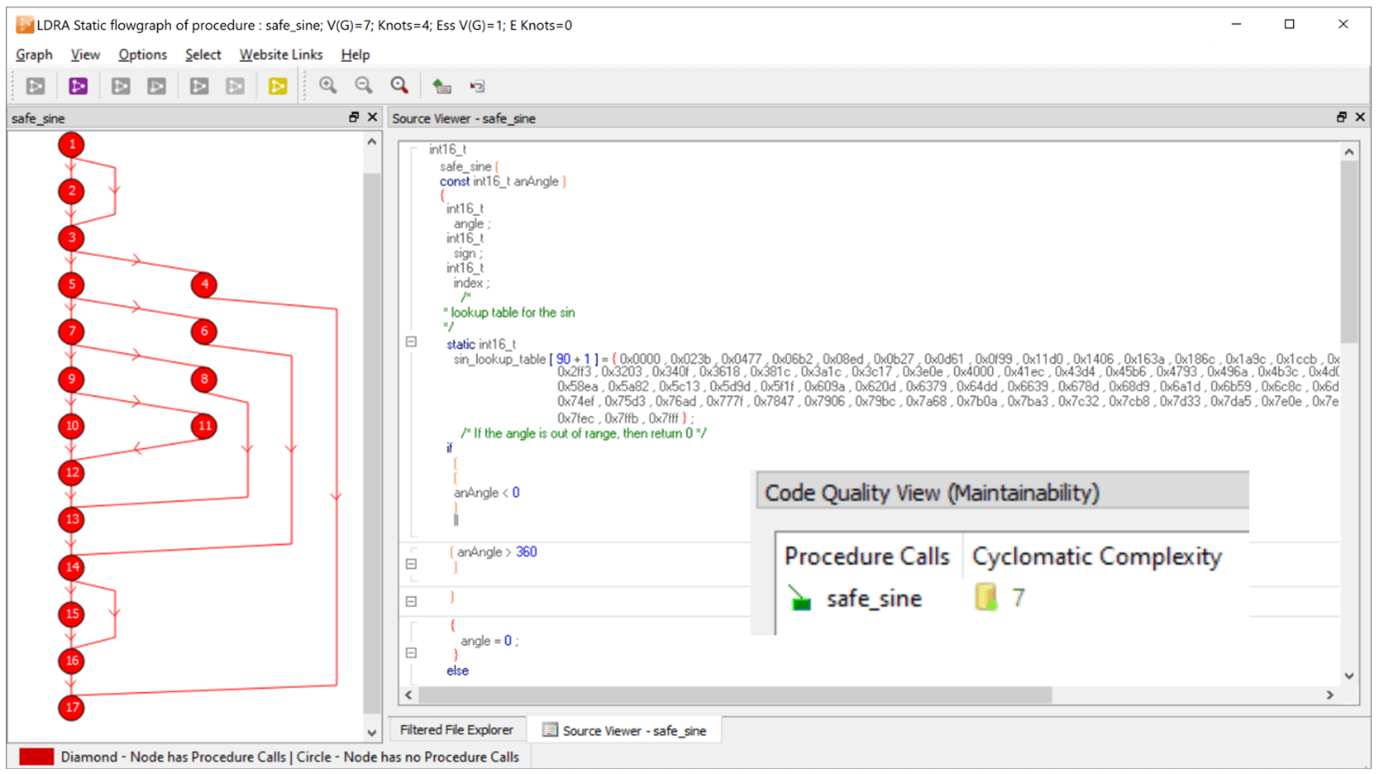1379x774 pixels.
Task: Select flowgraph node 15
Action: click(71, 614)
